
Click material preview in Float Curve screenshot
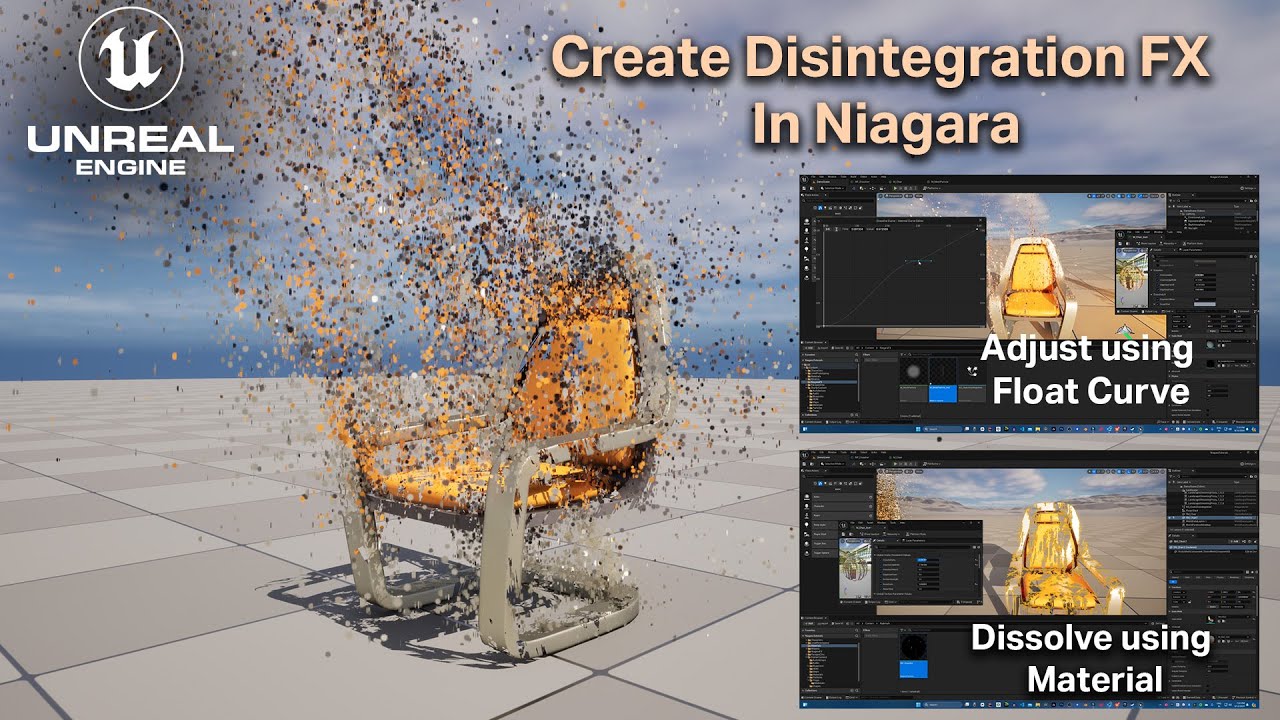[x=1132, y=278]
